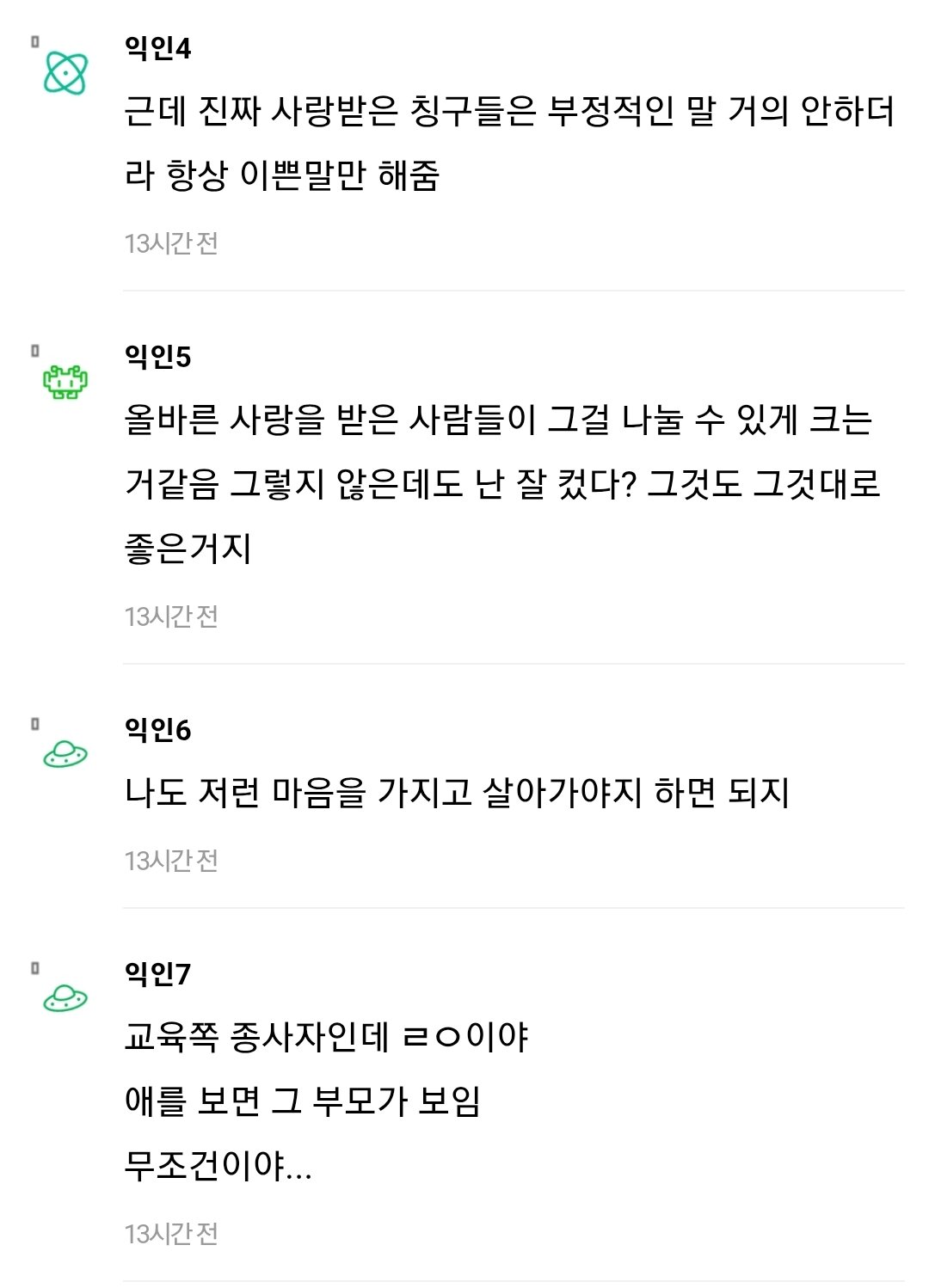Click small gray marker beside 익인7's avatar
The image size is (929, 1288).
pyautogui.click(x=35, y=968)
